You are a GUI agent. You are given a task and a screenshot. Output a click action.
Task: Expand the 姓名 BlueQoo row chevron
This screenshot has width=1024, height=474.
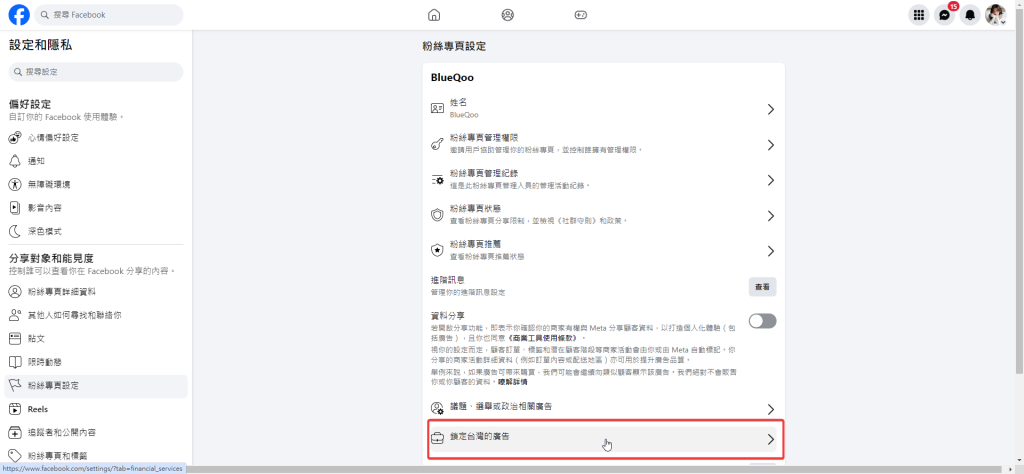[770, 109]
